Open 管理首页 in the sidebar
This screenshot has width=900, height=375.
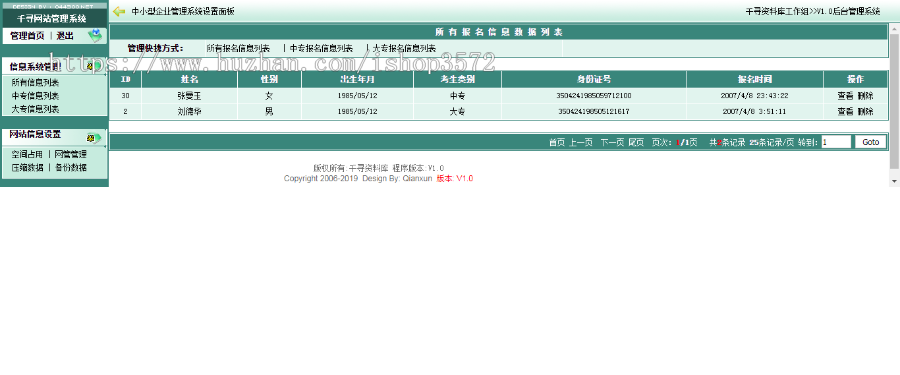pyautogui.click(x=27, y=36)
